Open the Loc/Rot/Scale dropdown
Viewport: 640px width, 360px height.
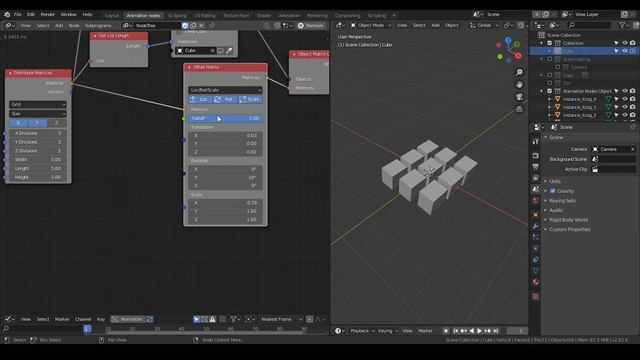225,90
